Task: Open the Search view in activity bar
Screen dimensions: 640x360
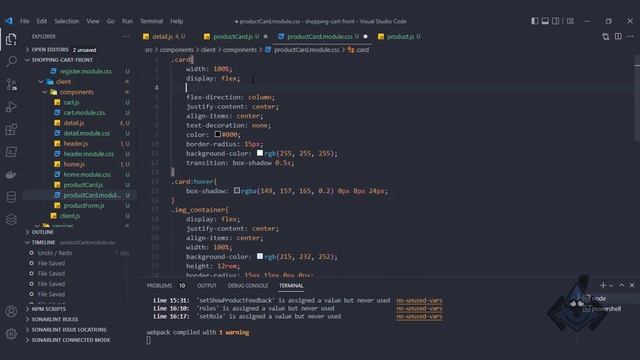Action: (11, 62)
